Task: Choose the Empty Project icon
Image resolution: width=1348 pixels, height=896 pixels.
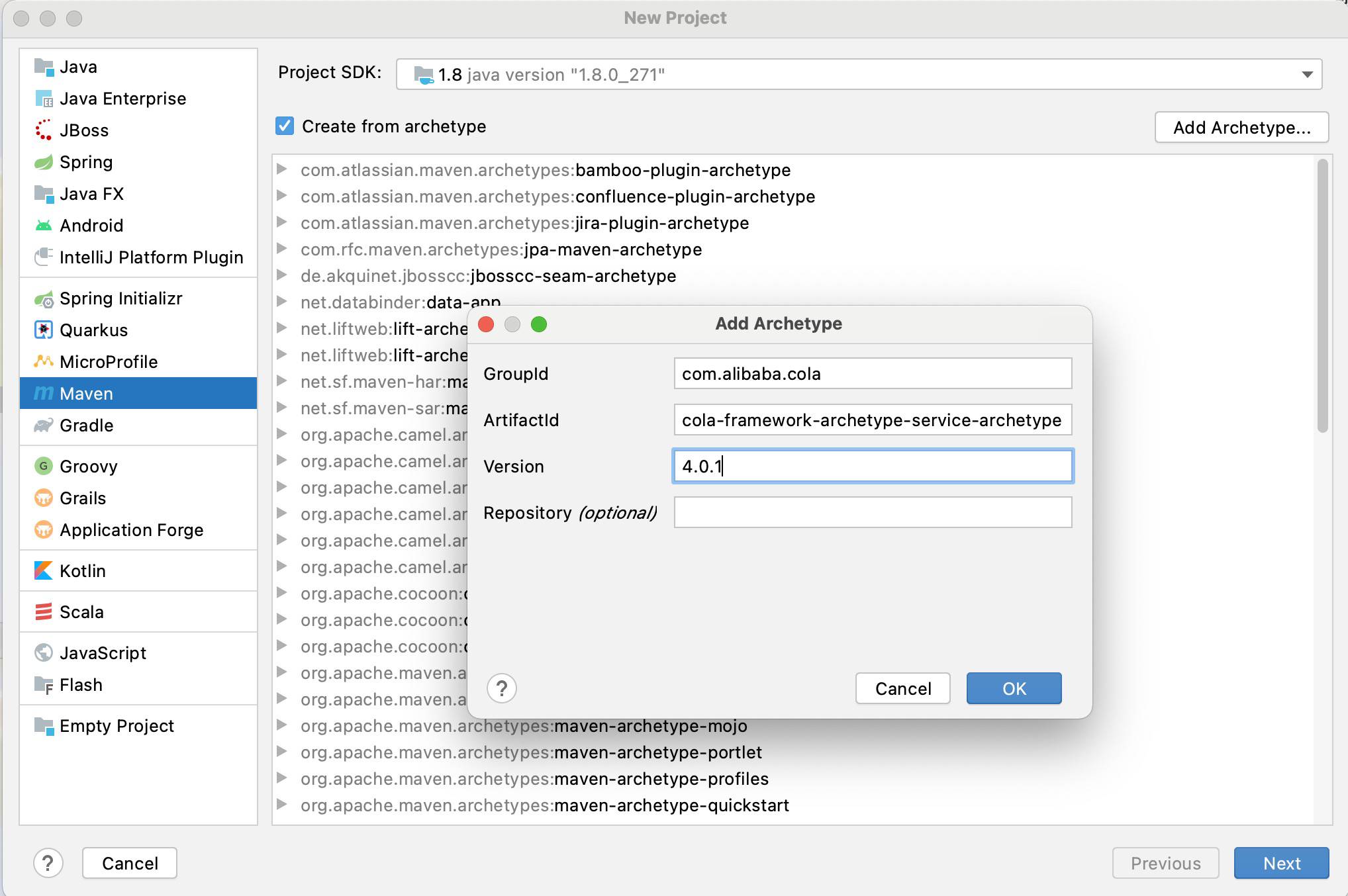Action: [44, 726]
